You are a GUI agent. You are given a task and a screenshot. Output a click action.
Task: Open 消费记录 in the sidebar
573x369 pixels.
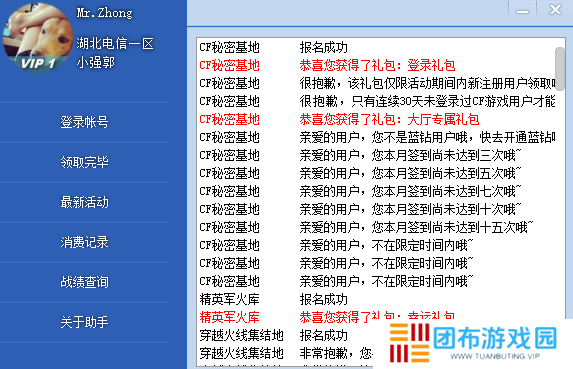[x=84, y=242]
